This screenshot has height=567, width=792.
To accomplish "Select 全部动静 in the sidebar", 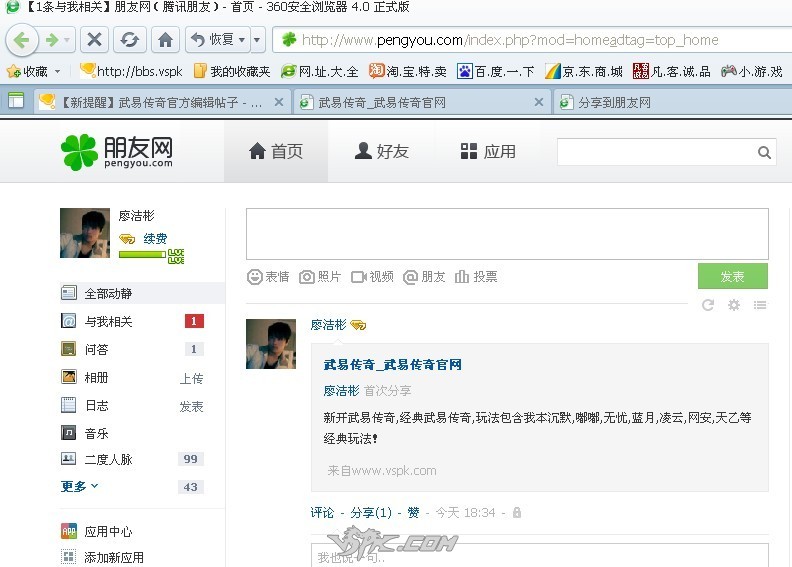I will (x=142, y=293).
